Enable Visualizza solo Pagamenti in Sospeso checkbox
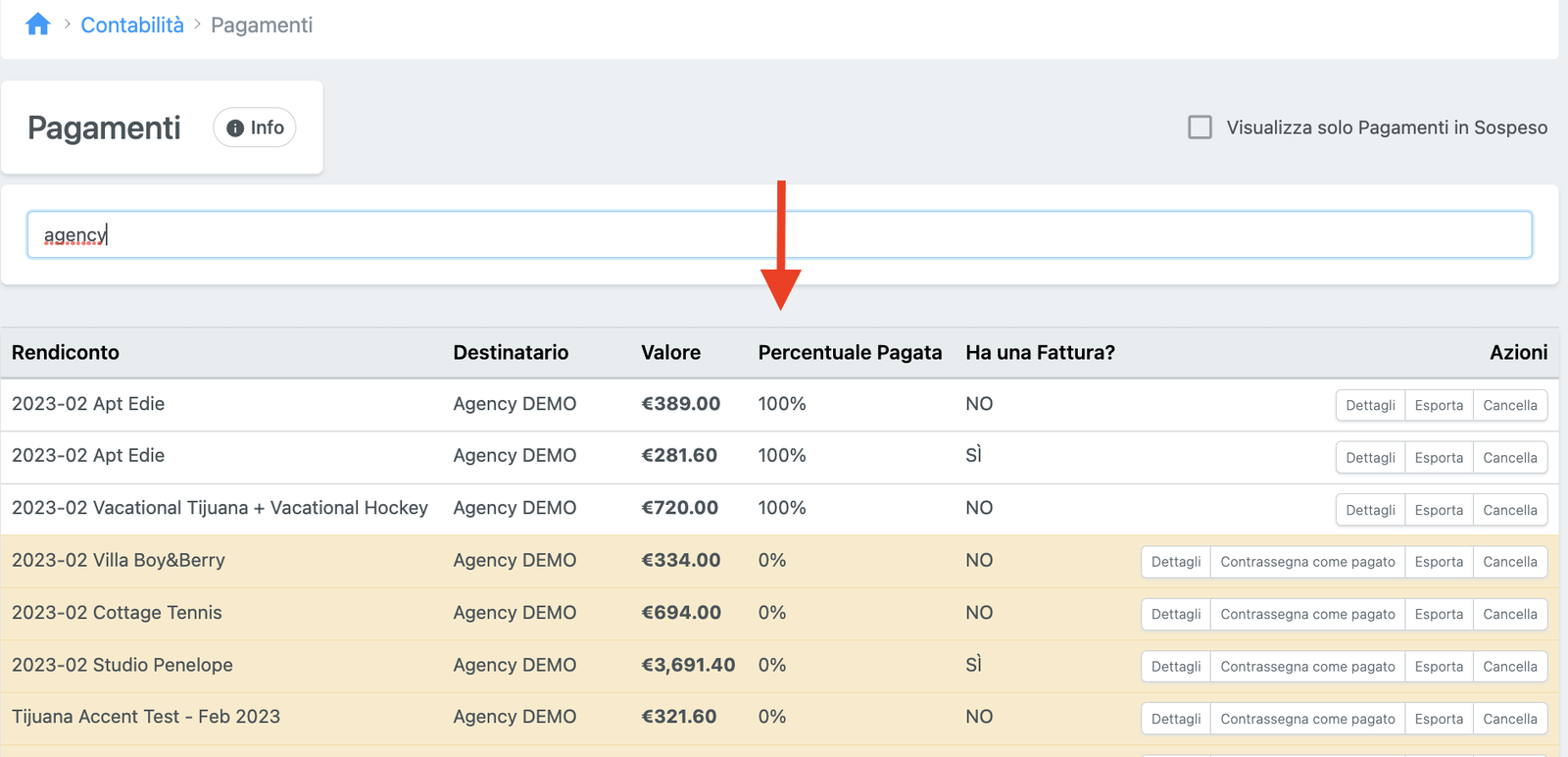The height and width of the screenshot is (757, 1568). (1200, 127)
